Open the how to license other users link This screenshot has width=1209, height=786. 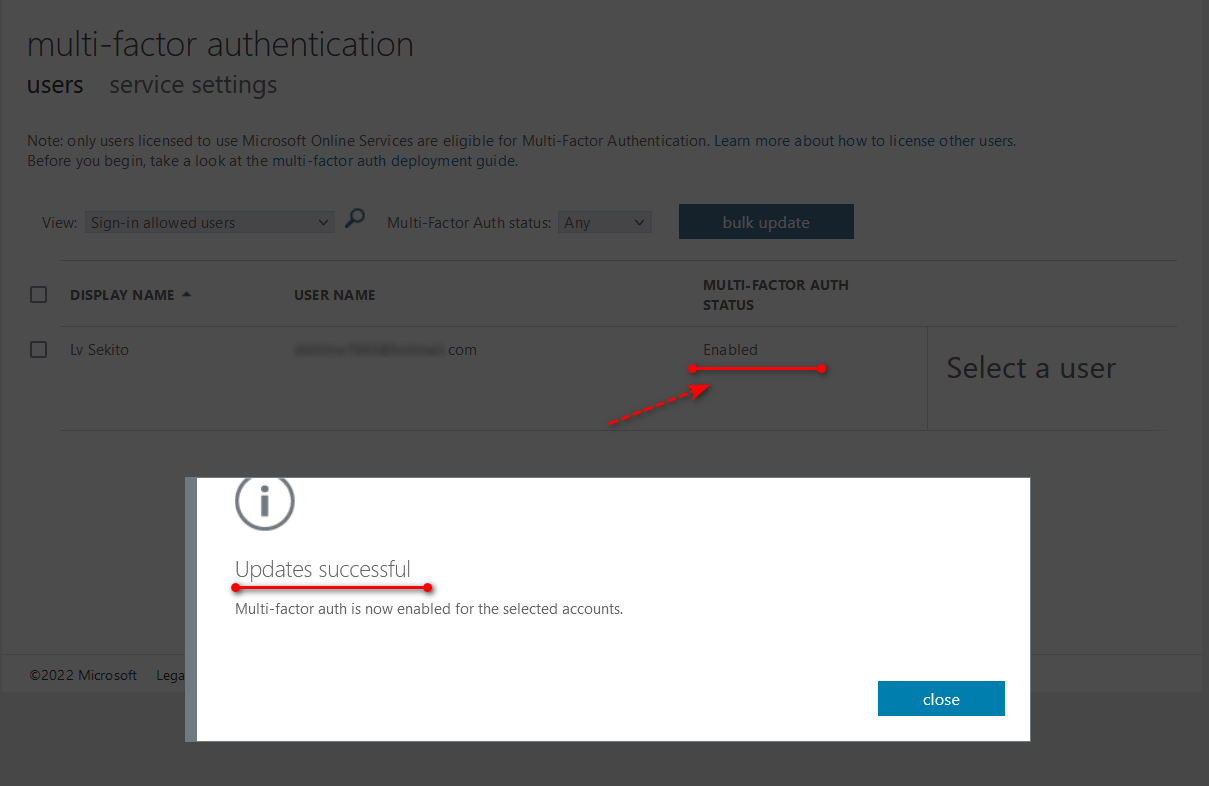[x=866, y=140]
